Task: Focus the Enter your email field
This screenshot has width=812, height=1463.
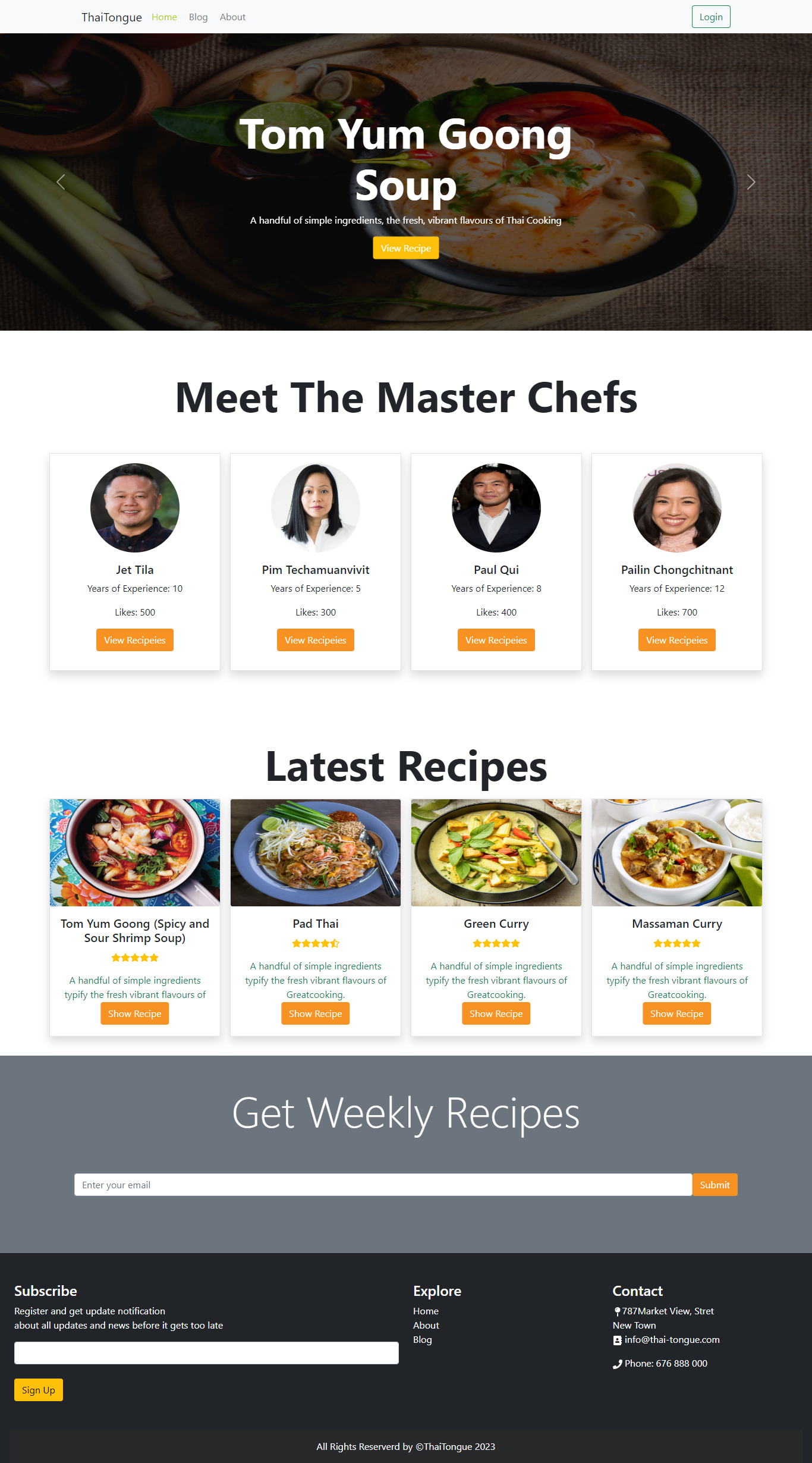Action: (383, 1185)
